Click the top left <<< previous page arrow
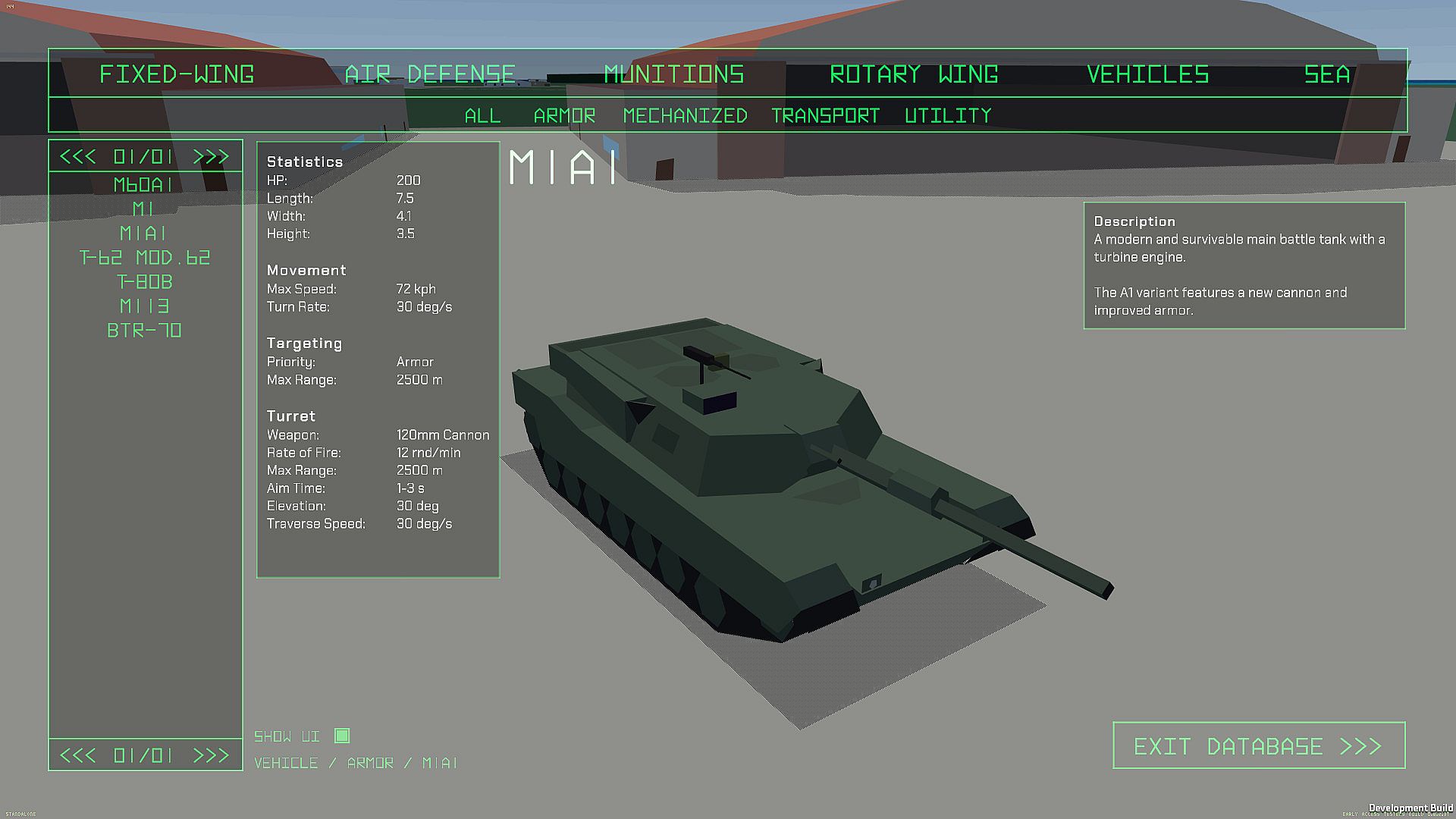The image size is (1456, 819). click(77, 157)
